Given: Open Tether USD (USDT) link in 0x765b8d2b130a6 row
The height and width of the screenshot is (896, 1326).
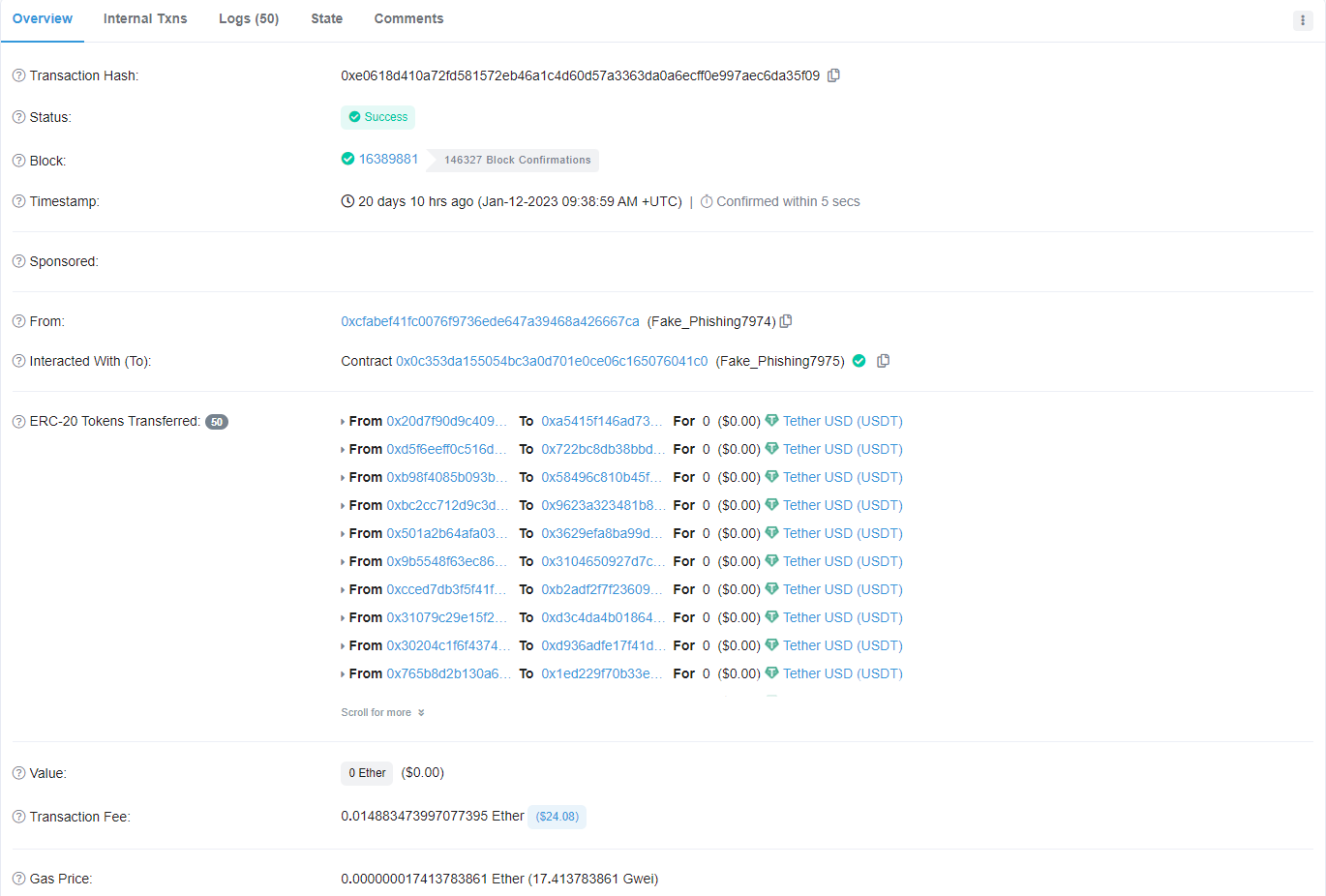Looking at the screenshot, I should 843,673.
